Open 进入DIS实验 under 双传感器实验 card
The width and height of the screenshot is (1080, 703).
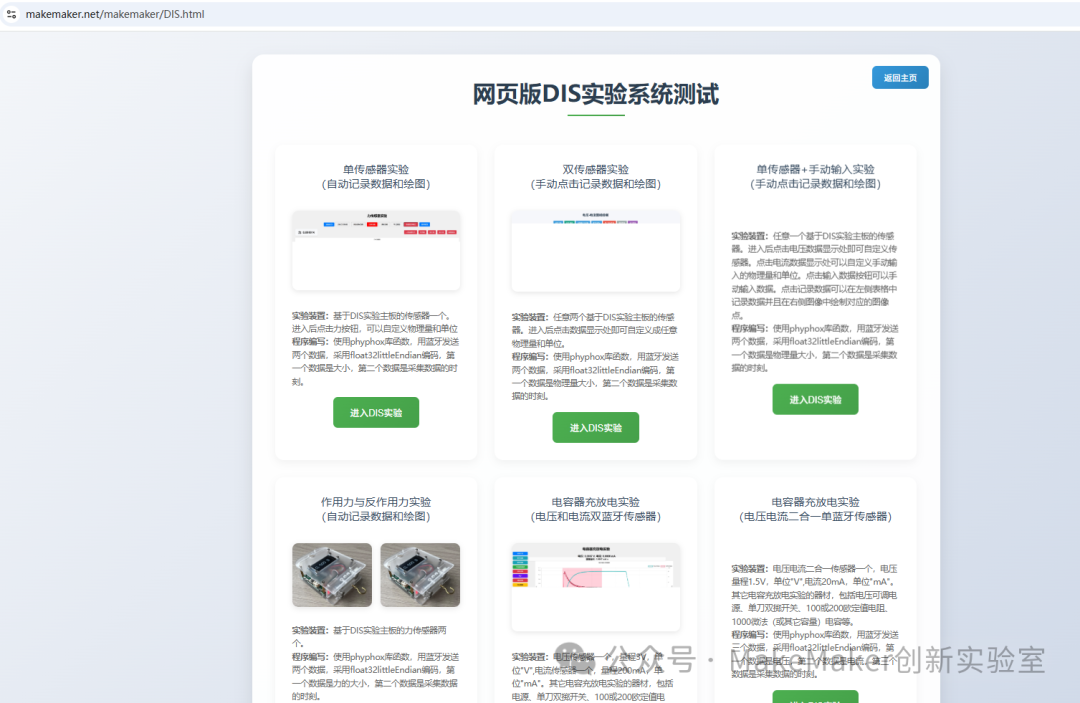click(x=596, y=428)
